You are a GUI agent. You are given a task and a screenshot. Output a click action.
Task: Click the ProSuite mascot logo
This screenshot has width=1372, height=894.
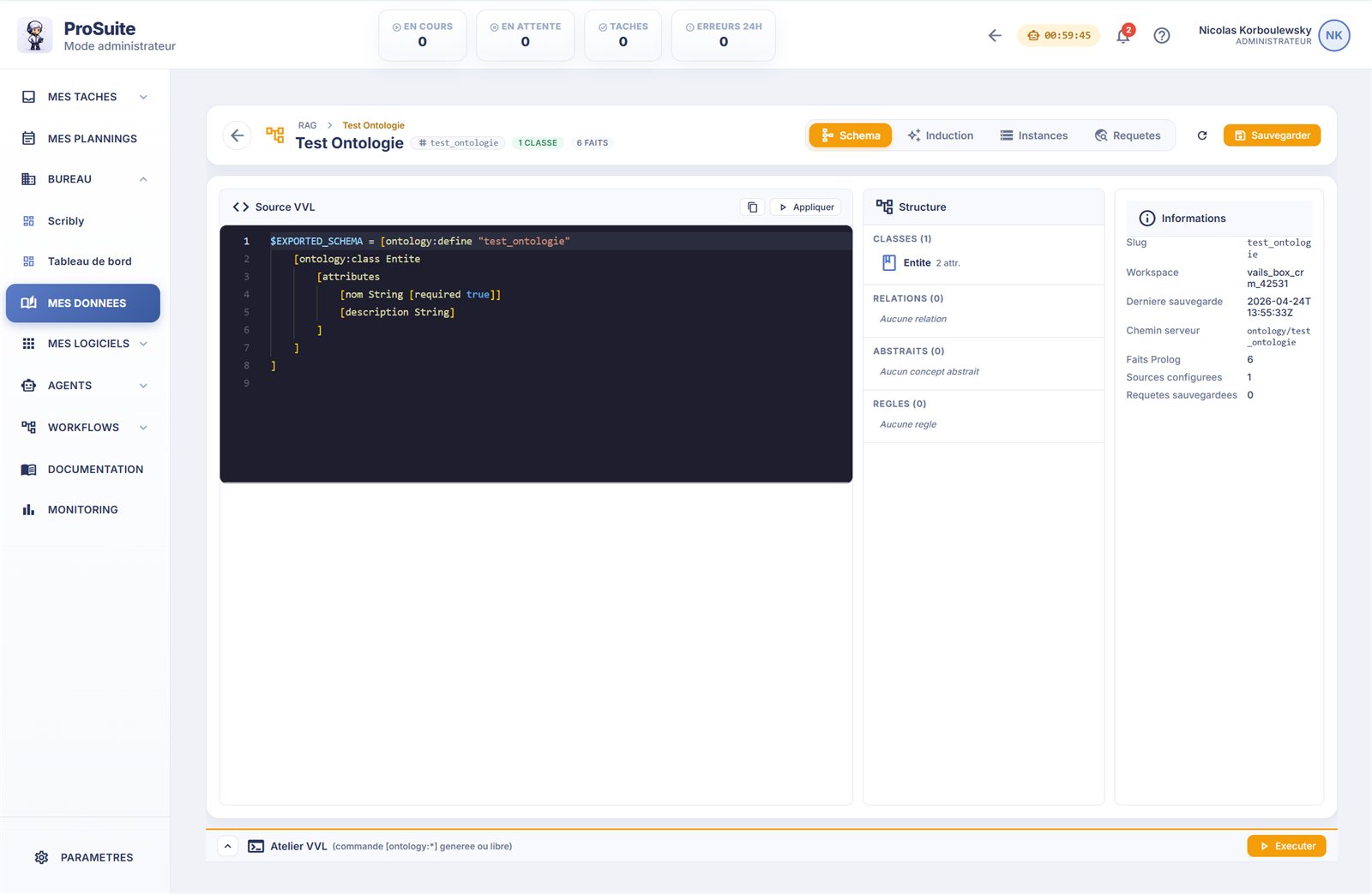[x=35, y=35]
